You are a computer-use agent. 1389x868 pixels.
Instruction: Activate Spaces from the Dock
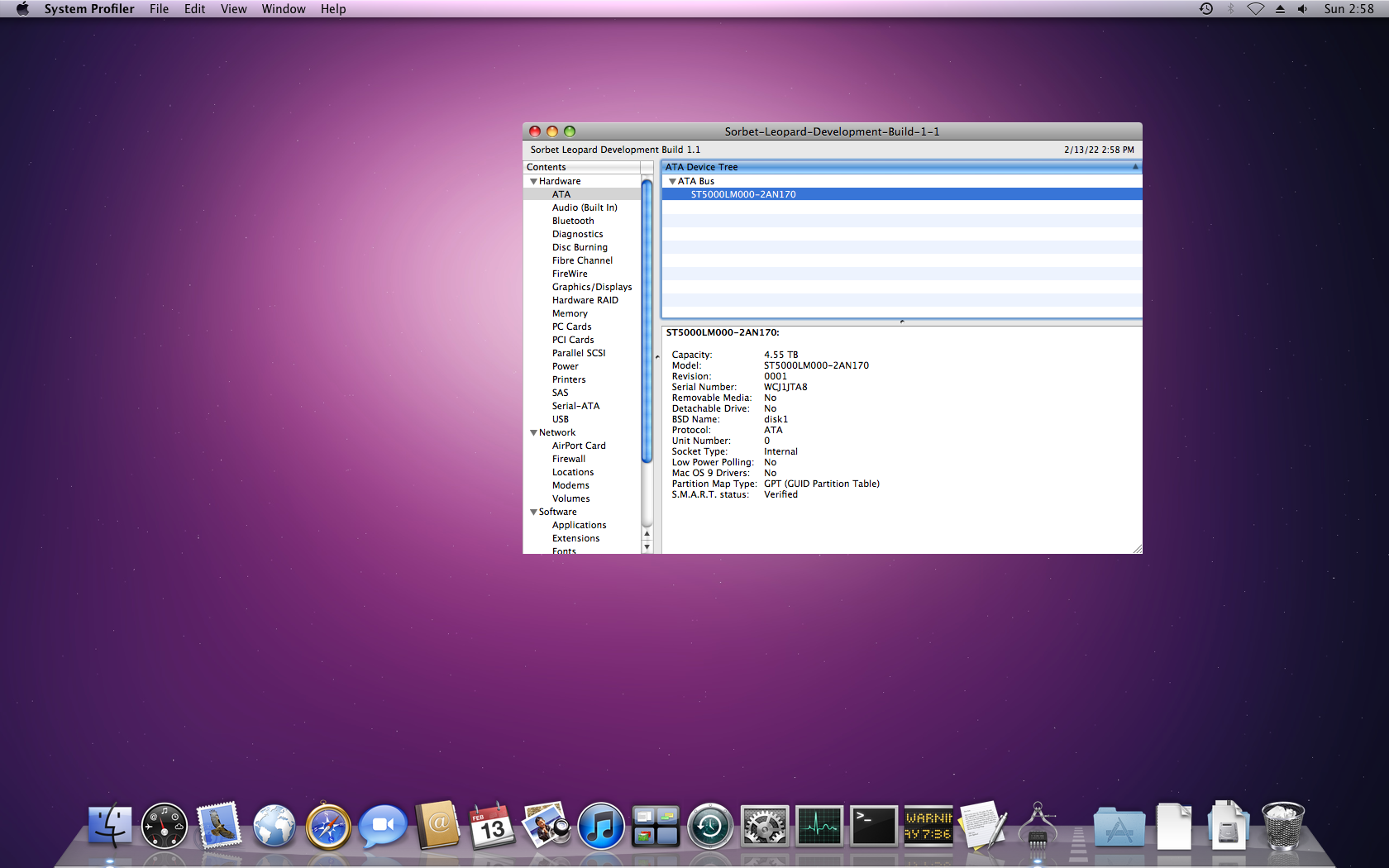point(656,826)
